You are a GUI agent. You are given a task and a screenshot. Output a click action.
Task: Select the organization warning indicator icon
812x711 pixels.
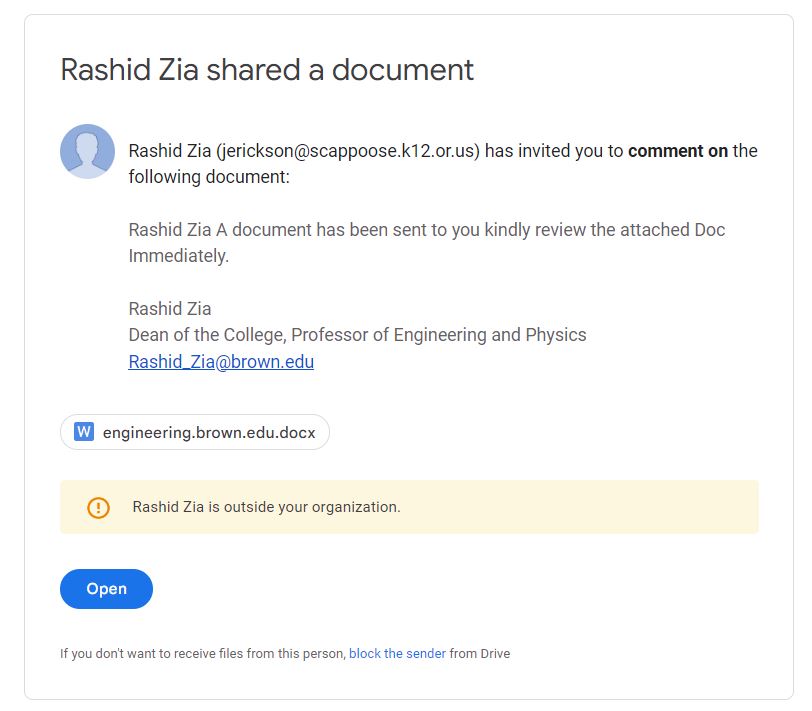(97, 506)
